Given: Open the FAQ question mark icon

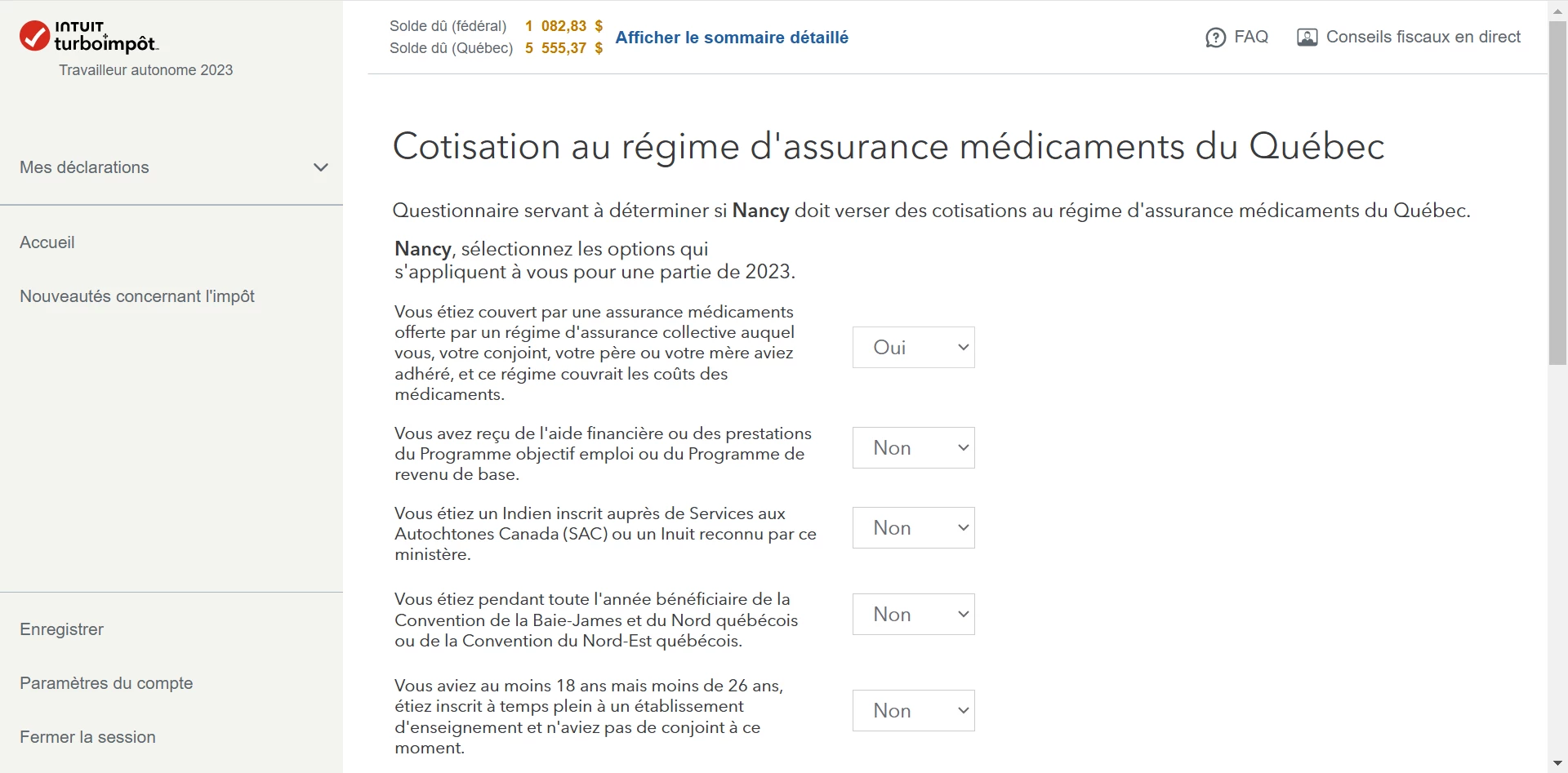Looking at the screenshot, I should pos(1215,38).
